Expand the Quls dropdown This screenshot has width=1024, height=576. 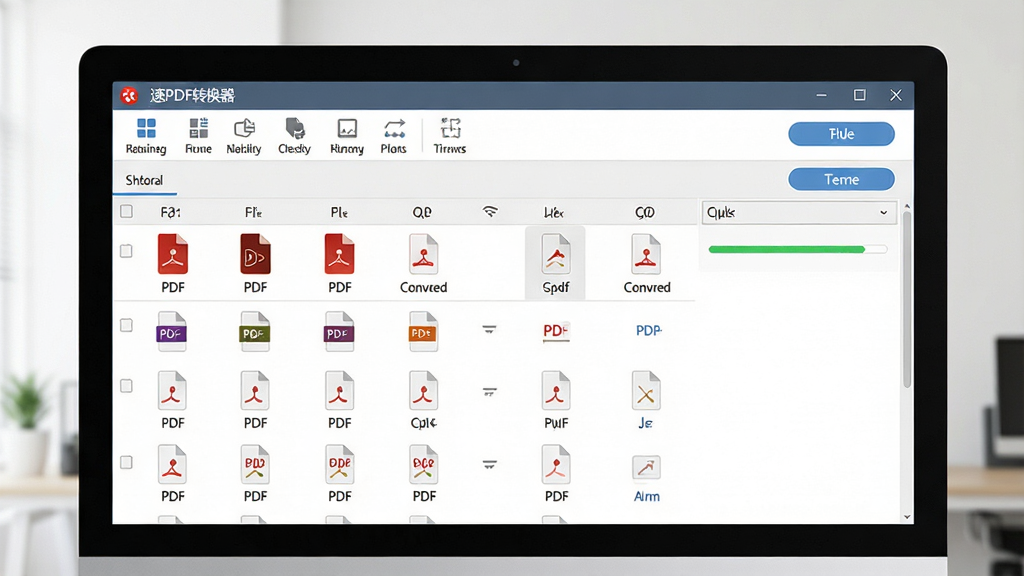(799, 212)
